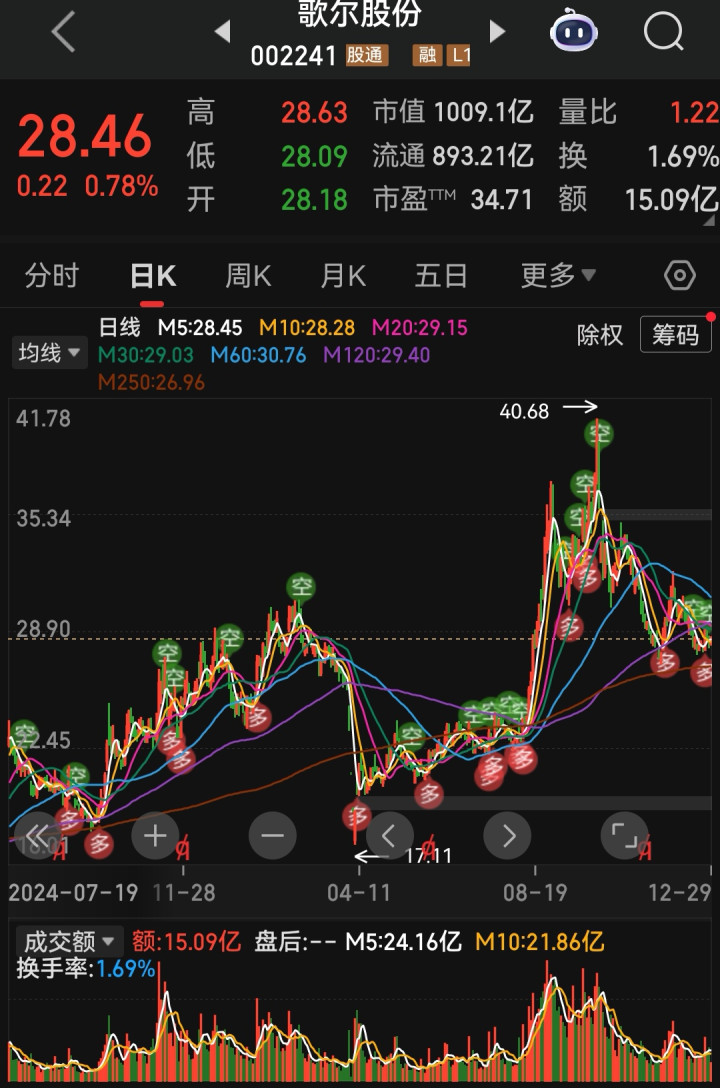720x1088 pixels.
Task: Switch to next stock with right triangle
Action: (x=497, y=31)
